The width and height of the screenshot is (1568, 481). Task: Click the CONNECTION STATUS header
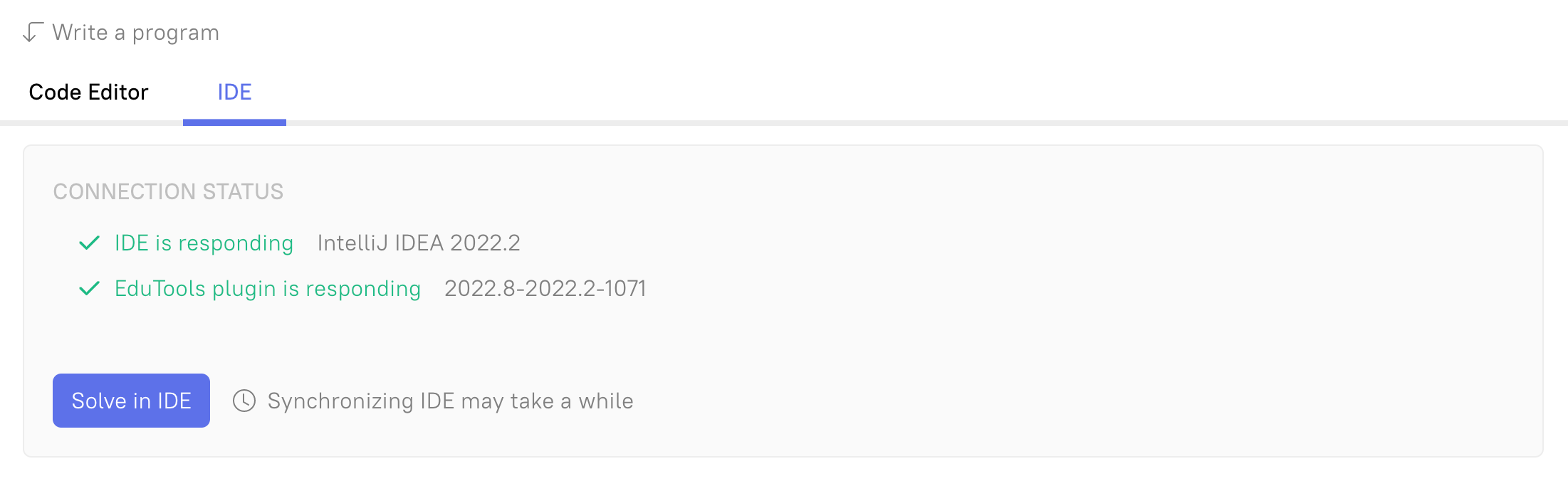168,191
